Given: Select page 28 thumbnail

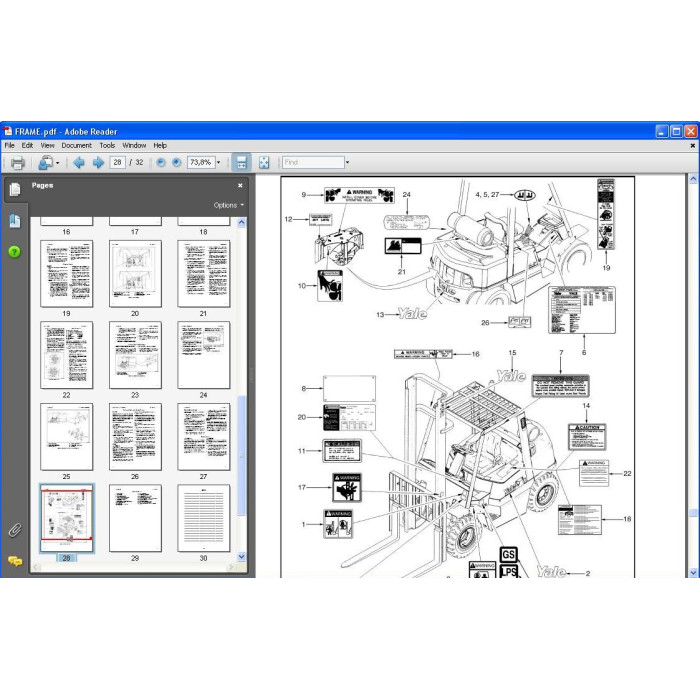Looking at the screenshot, I should (x=67, y=519).
